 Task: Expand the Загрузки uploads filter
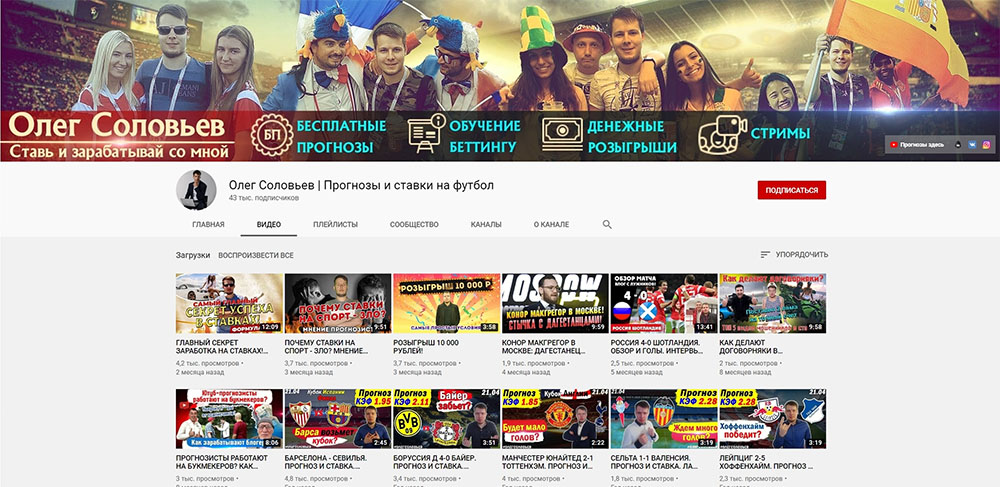point(193,255)
